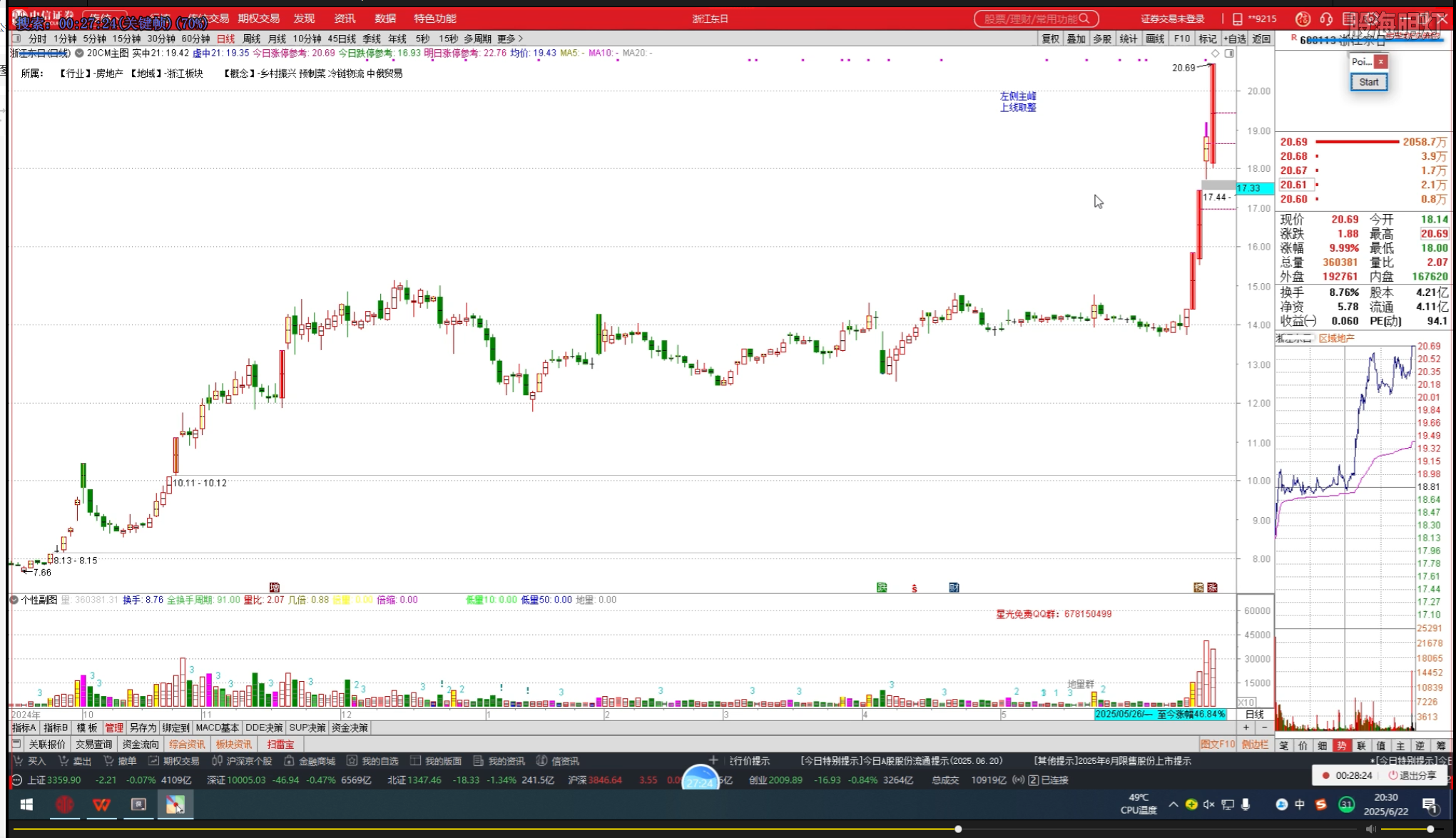1456x838 pixels.
Task: Open the WPS Office taskbar icon
Action: coord(101,804)
